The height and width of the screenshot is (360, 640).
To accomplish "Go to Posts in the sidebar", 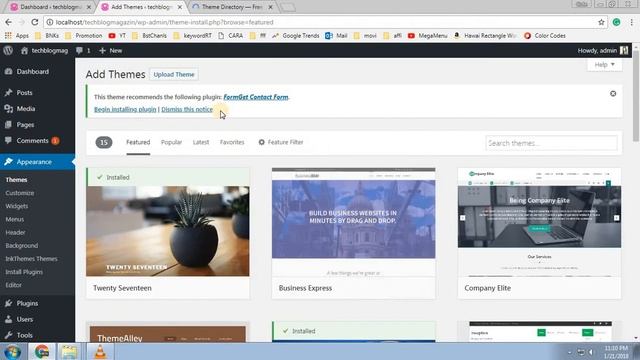I will (24, 93).
